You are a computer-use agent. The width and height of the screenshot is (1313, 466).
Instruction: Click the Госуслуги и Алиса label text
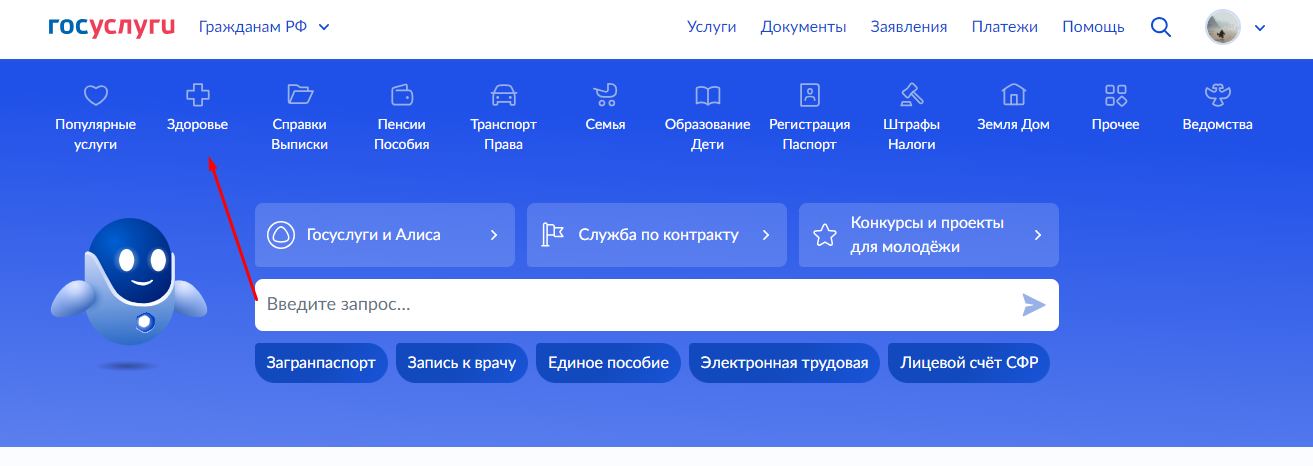(373, 235)
